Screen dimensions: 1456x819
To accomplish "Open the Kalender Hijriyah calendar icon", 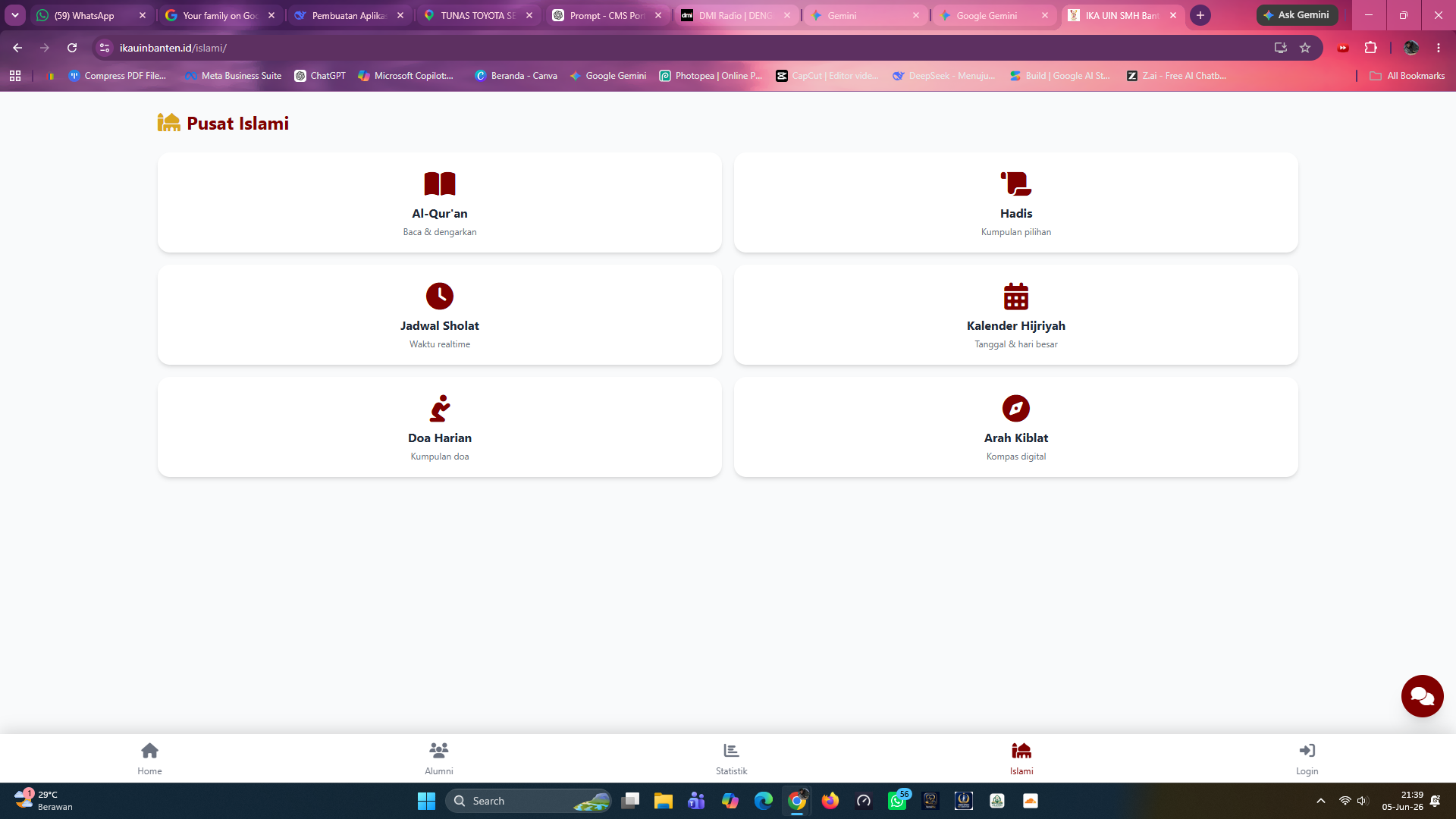I will tap(1016, 297).
